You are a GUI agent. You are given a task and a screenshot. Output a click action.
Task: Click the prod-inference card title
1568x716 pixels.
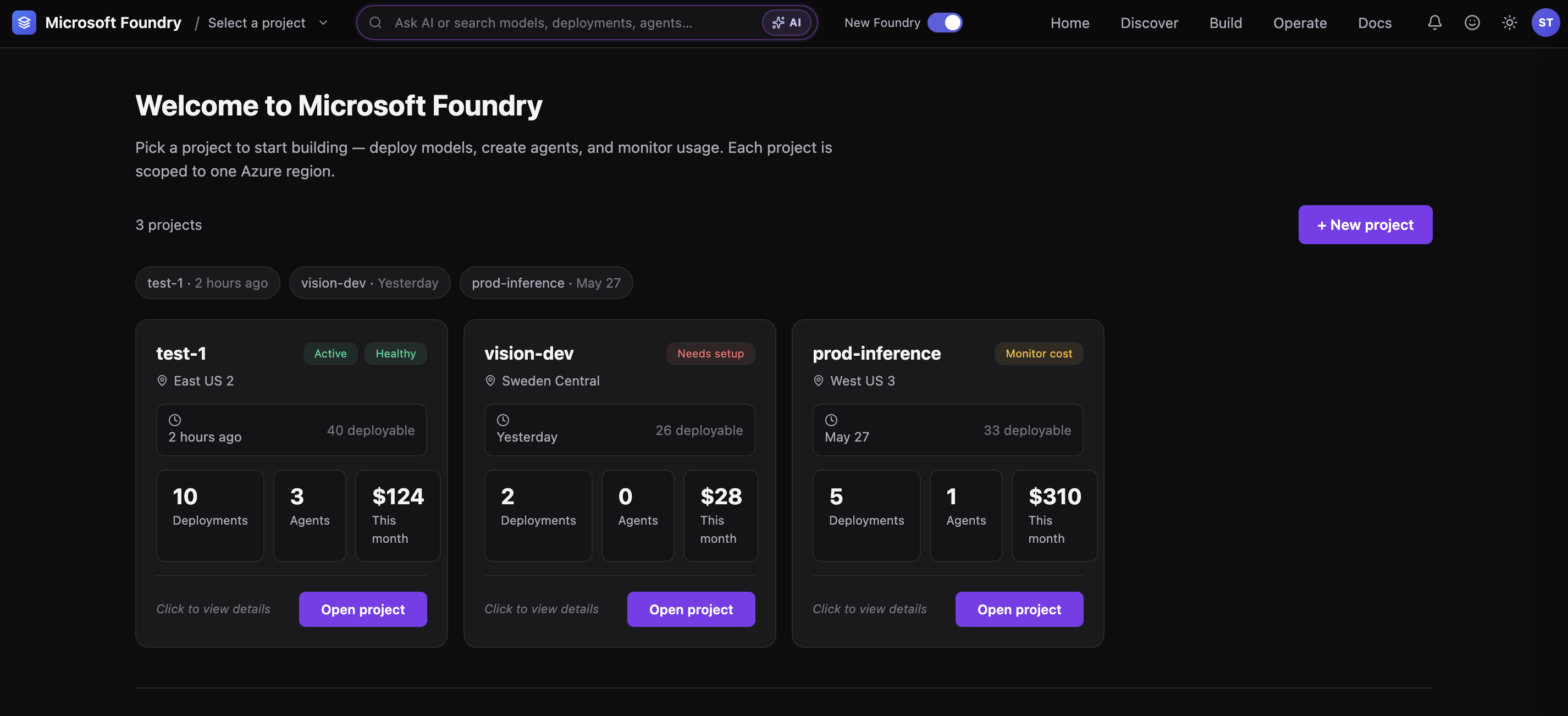pos(876,353)
